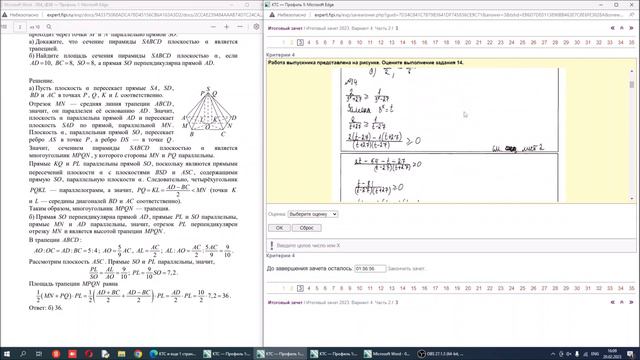Screen dimensions: 640x360
Task: Open the clock and date in the taskbar
Action: click(612, 354)
